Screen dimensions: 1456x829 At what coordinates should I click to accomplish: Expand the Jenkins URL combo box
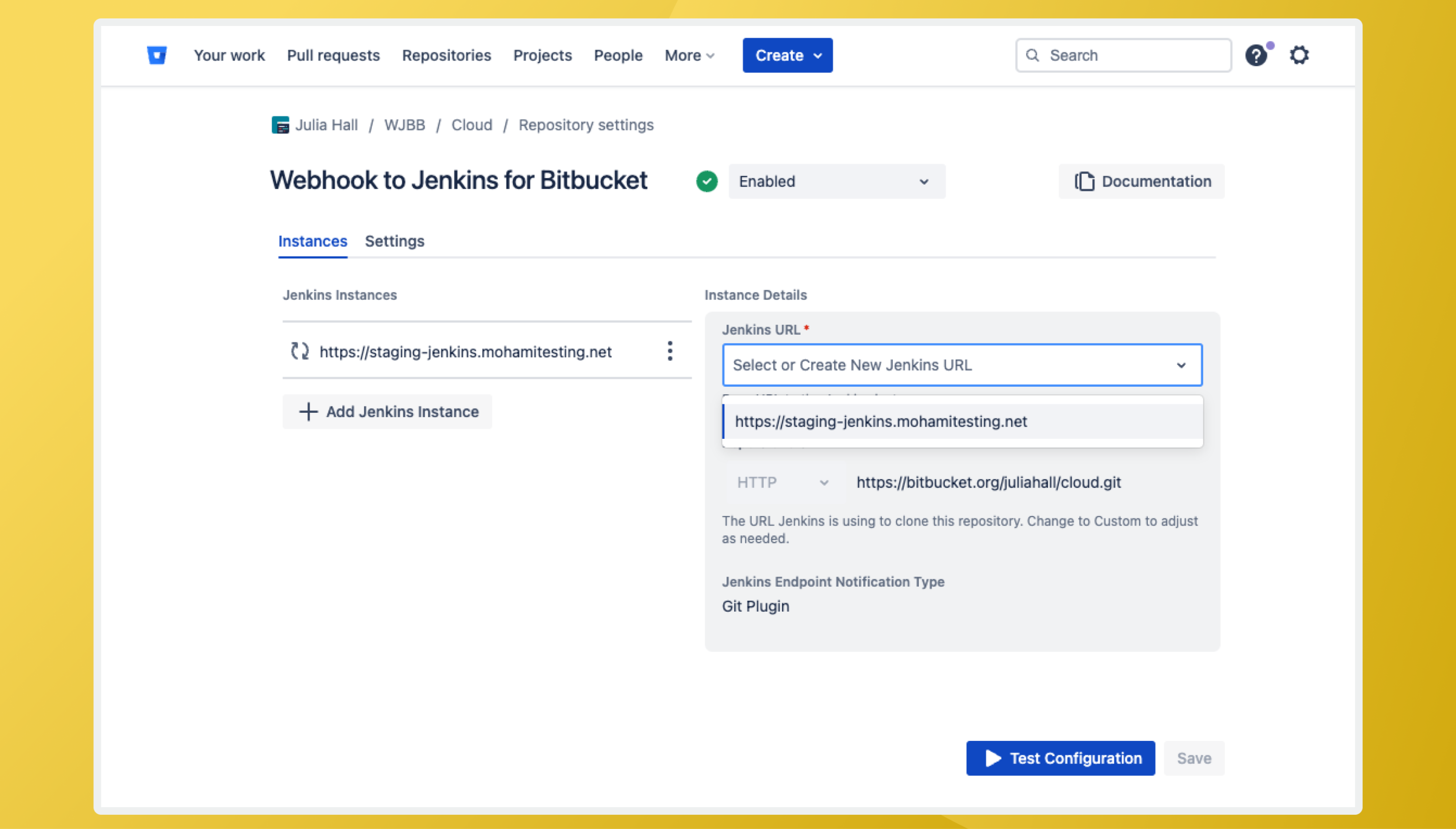962,365
